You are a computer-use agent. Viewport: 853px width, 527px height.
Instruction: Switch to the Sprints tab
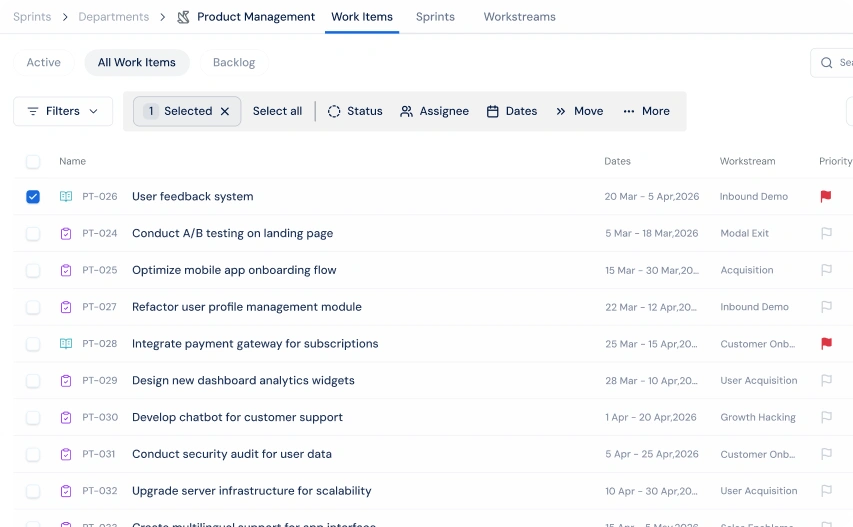(435, 17)
